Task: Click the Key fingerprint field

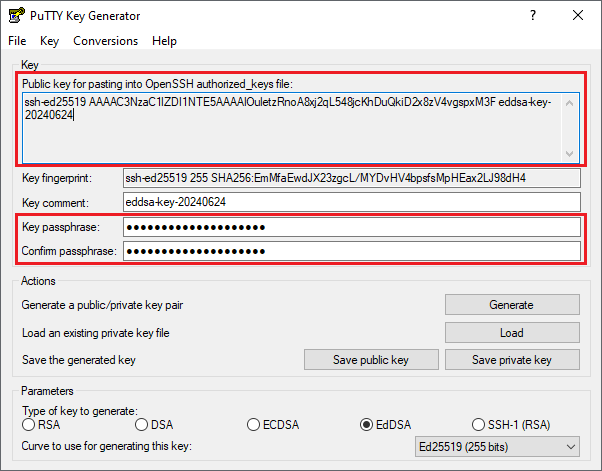Action: pos(352,178)
